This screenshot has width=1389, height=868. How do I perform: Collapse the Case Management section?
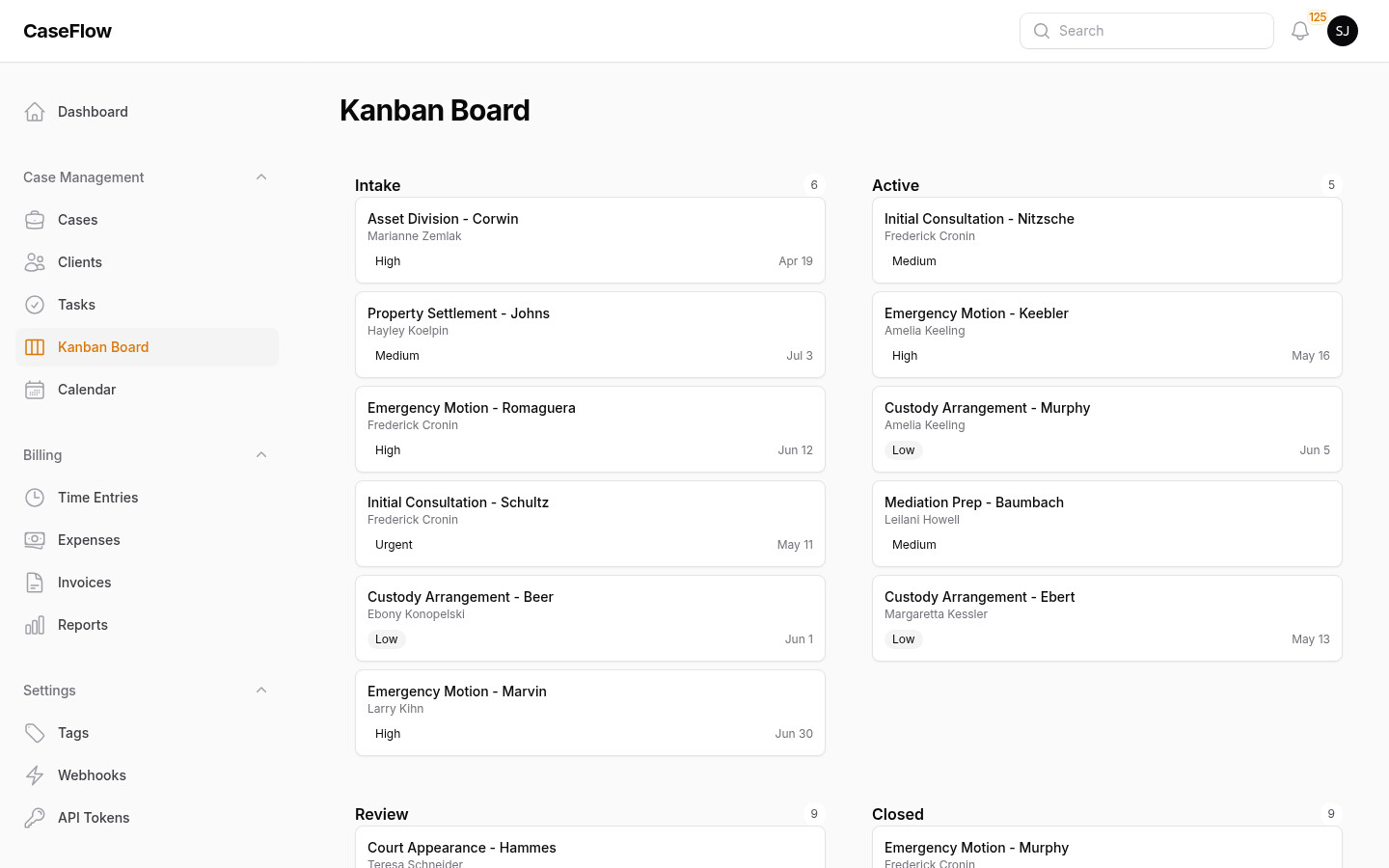[261, 176]
